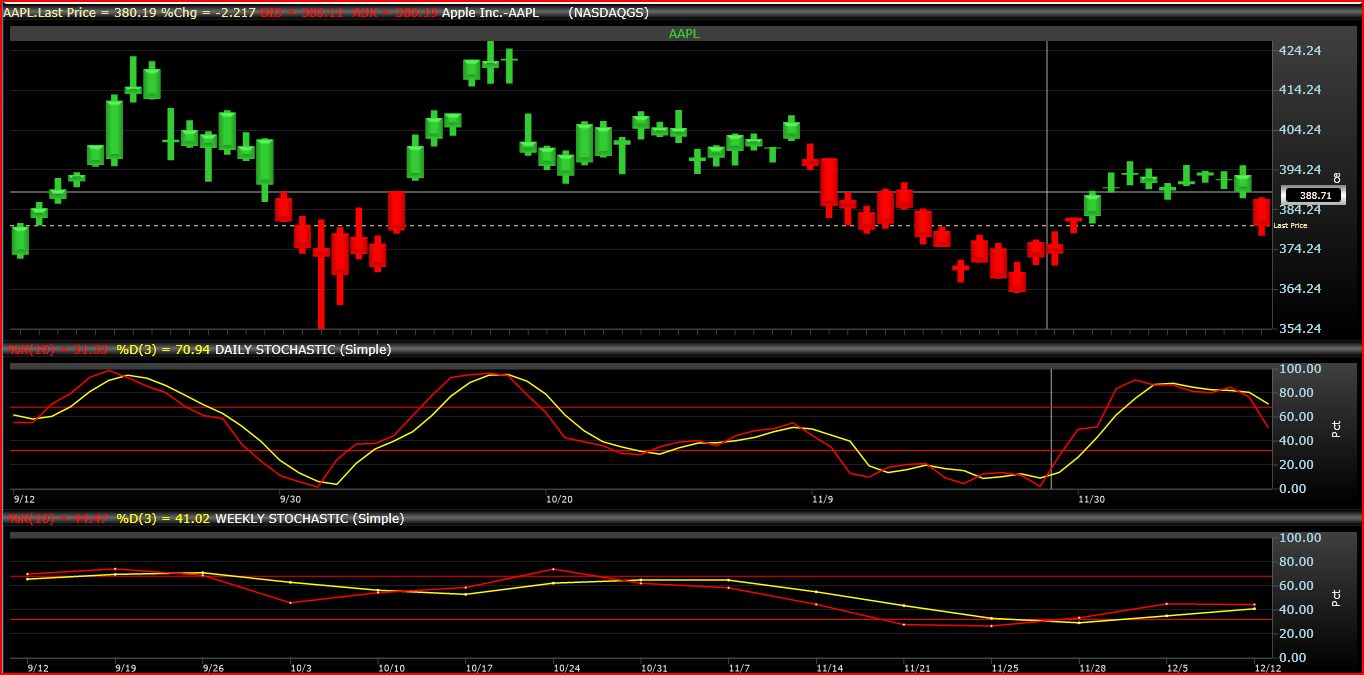This screenshot has height=675, width=1364.
Task: Click the 354.24 price axis label
Action: 1300,329
